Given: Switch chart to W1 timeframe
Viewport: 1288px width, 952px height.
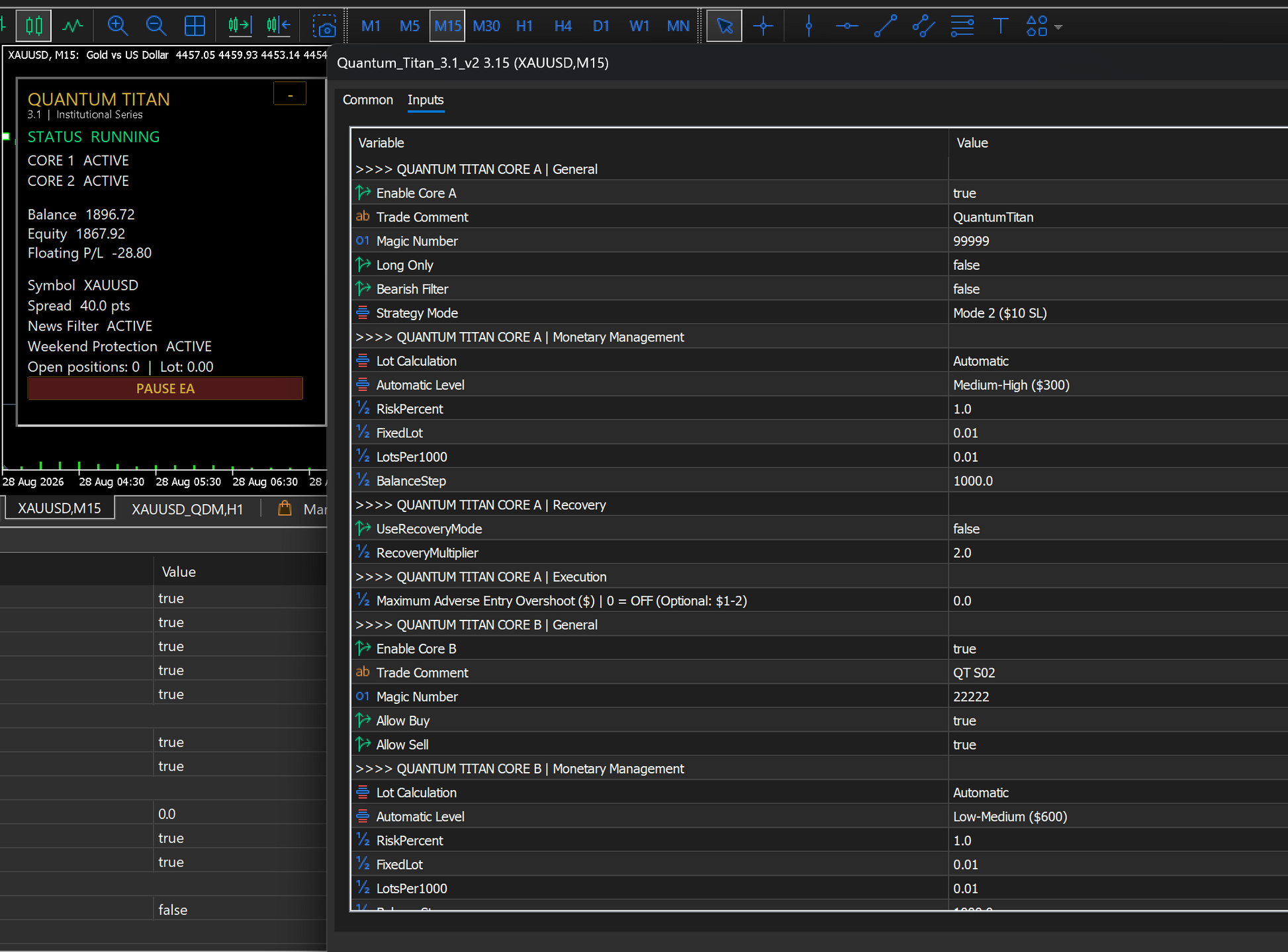Looking at the screenshot, I should pyautogui.click(x=639, y=26).
